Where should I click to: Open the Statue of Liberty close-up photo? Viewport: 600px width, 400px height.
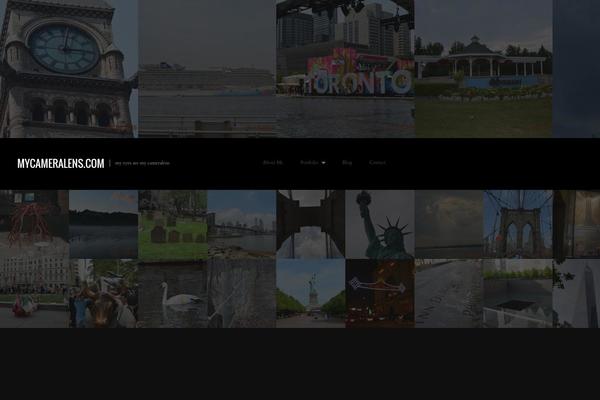pos(380,224)
